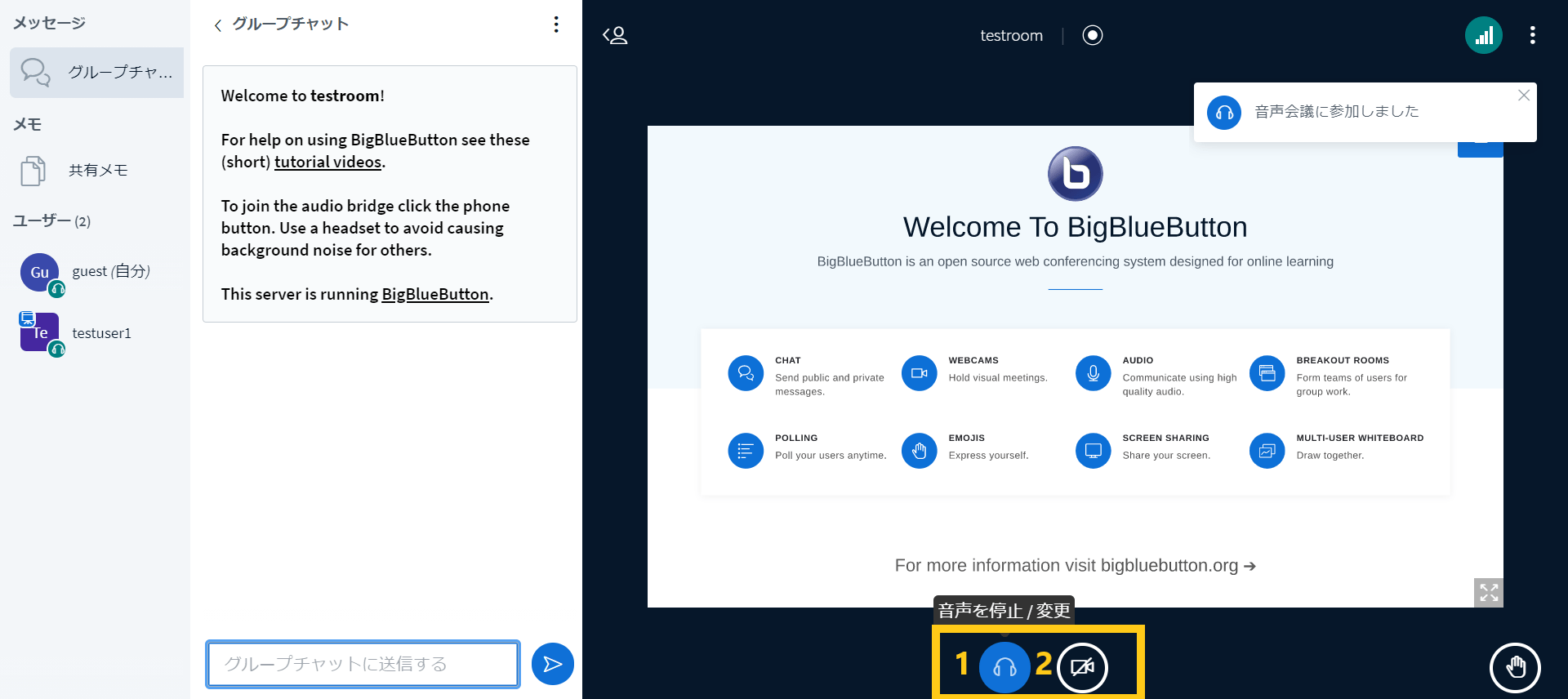
Task: Click the SCREEN SHARING icon on the slide
Action: pyautogui.click(x=1093, y=451)
